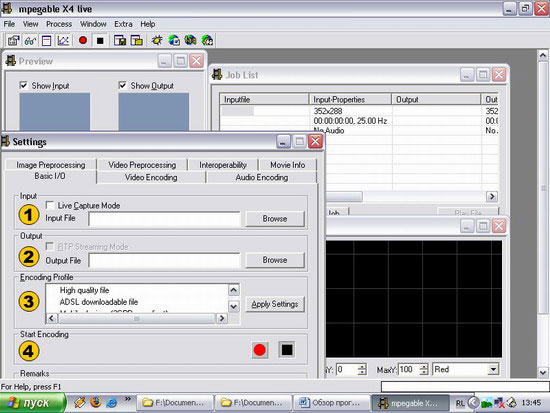The width and height of the screenshot is (550, 413).
Task: Open the View menu
Action: point(31,24)
